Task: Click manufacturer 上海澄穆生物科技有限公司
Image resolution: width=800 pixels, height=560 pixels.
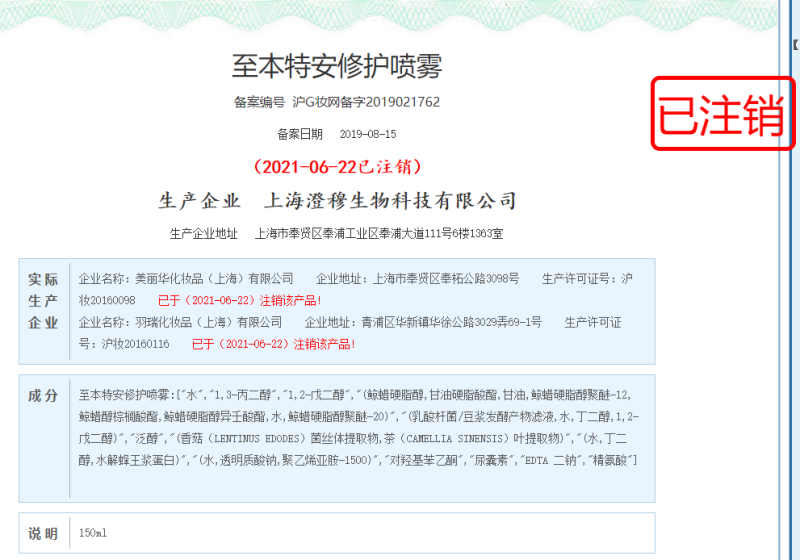Action: pos(389,201)
